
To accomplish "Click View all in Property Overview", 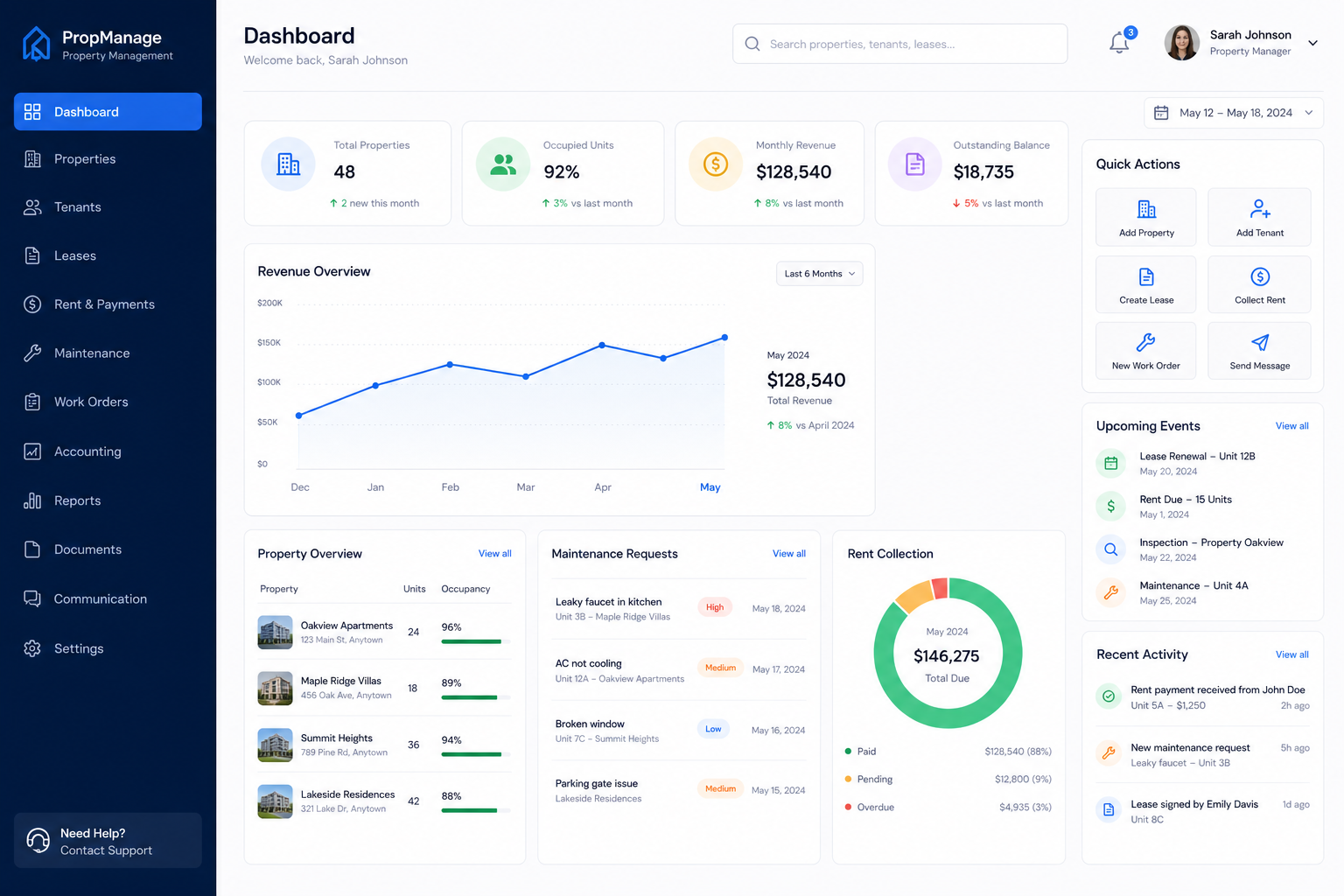I will 495,554.
